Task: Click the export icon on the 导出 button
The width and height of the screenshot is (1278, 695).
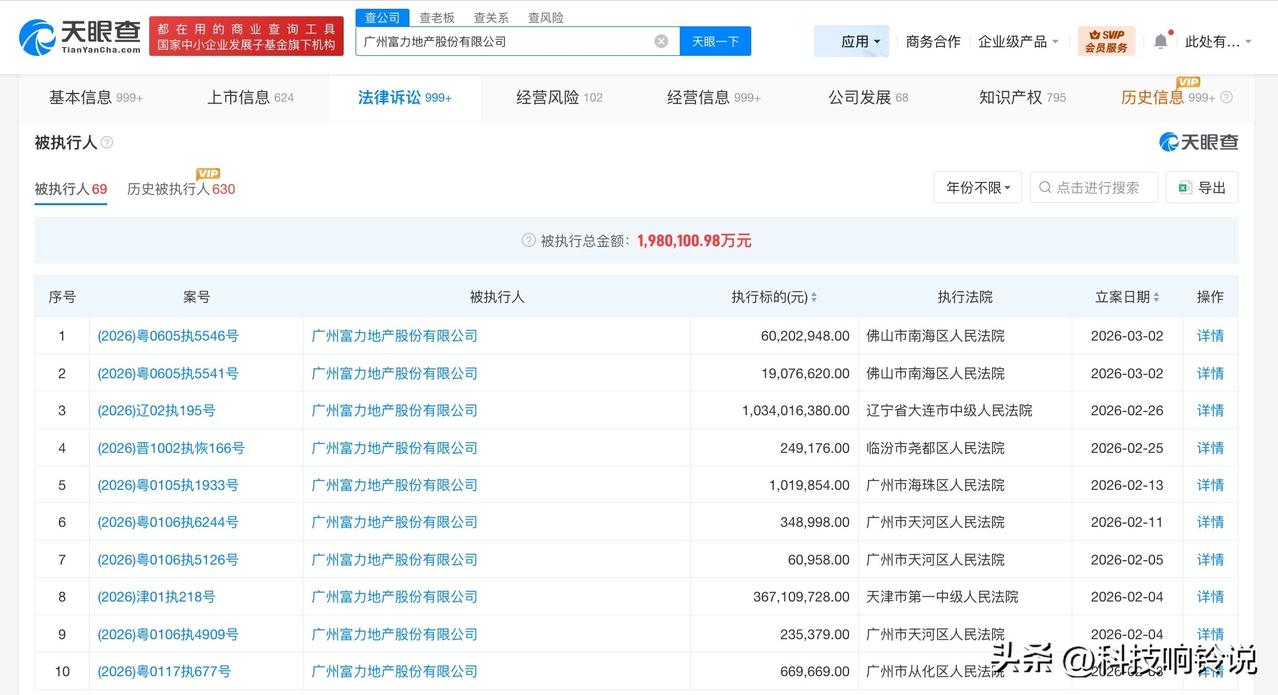Action: pos(1183,187)
